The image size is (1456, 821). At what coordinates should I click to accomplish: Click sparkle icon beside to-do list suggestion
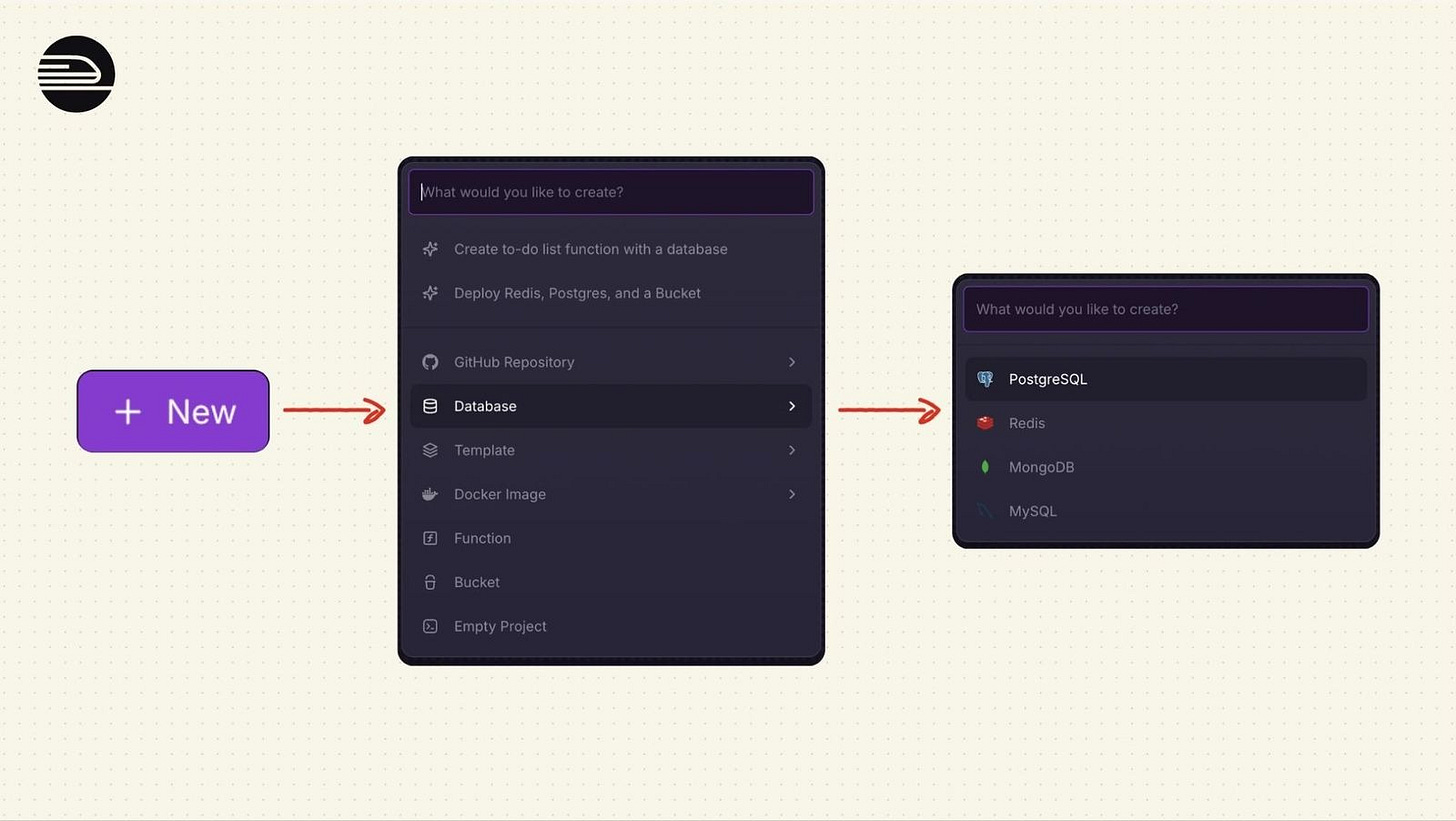430,249
